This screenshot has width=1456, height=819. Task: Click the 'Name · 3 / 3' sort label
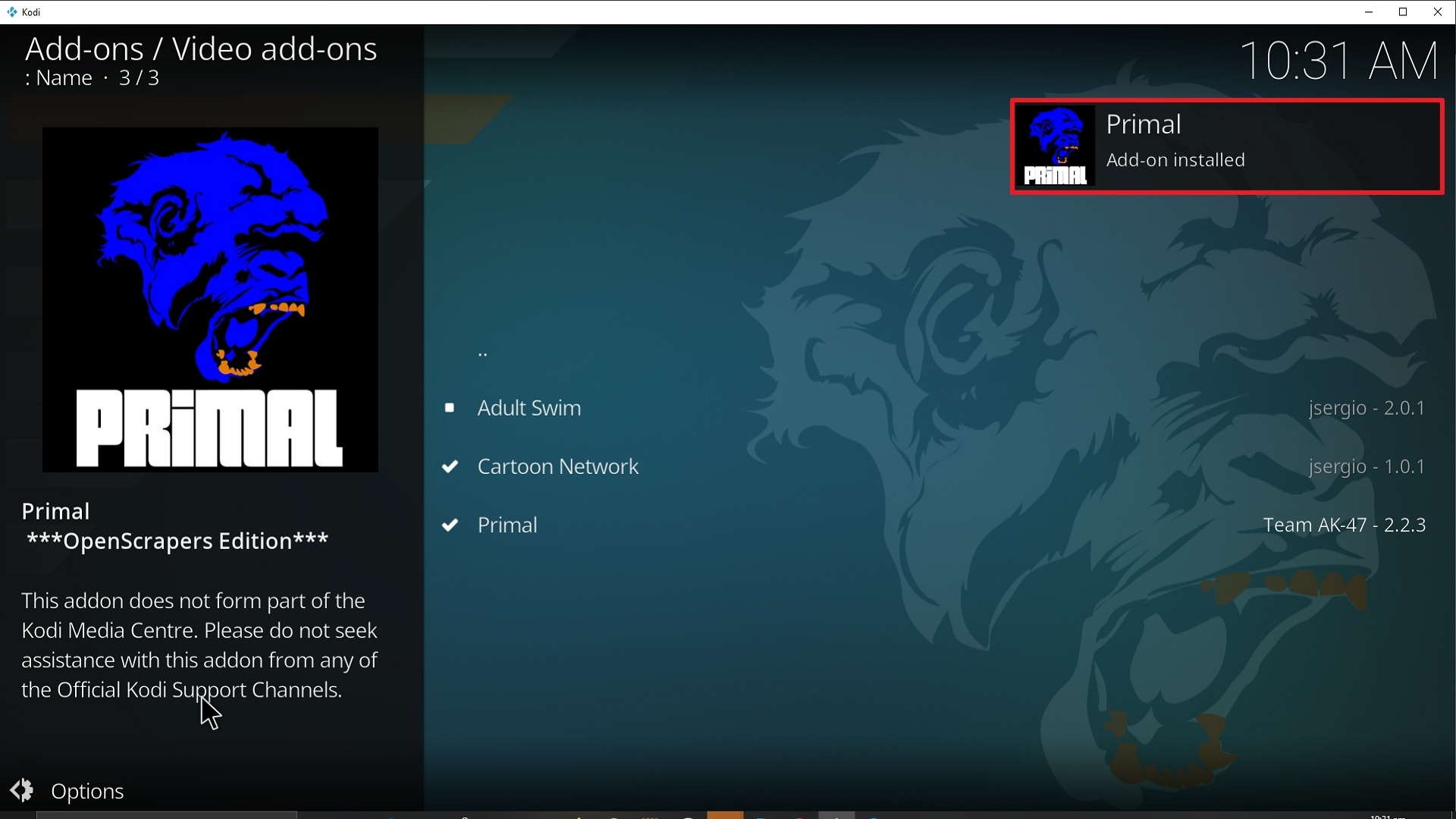tap(93, 78)
